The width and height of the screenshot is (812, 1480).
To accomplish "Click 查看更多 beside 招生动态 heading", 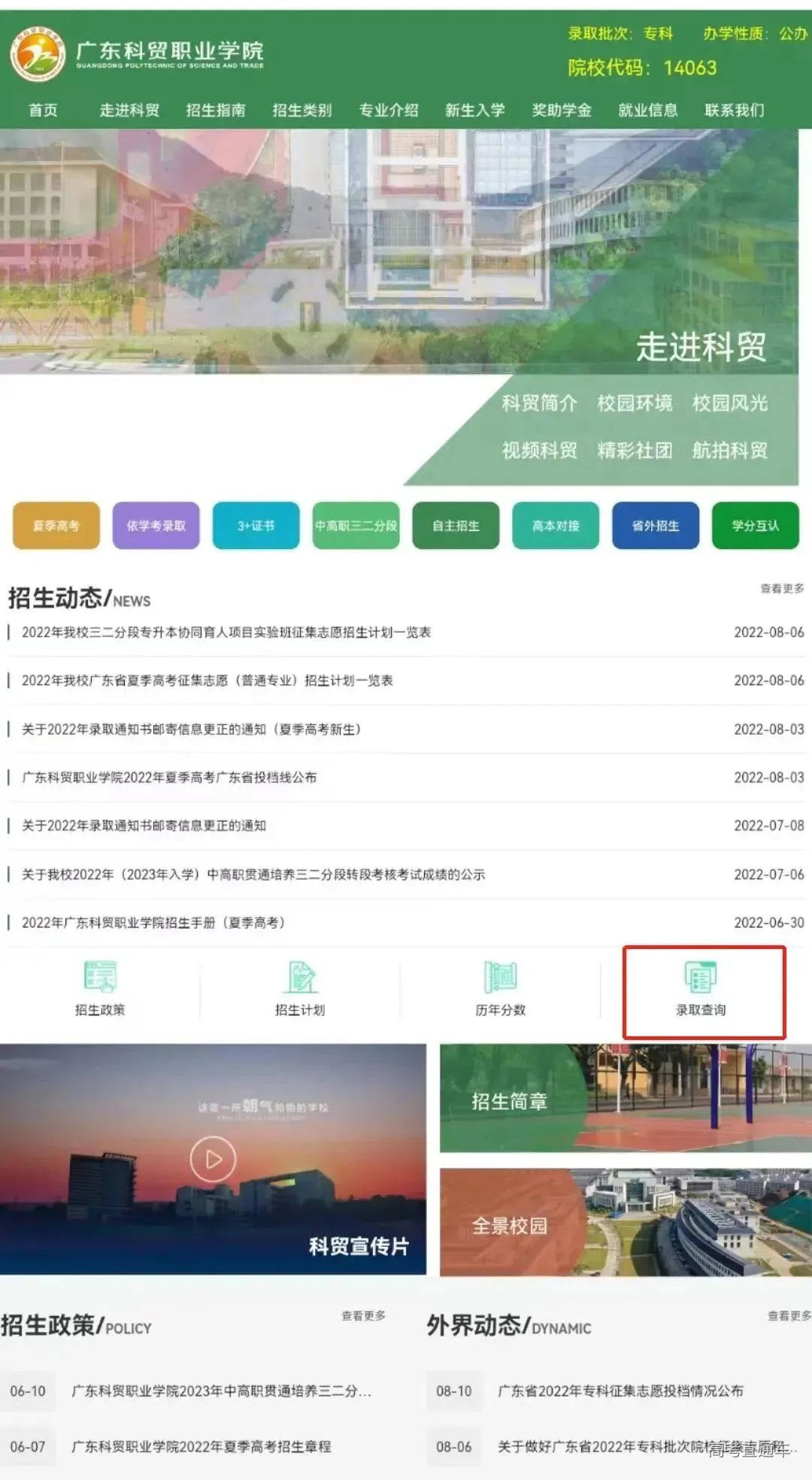I will pyautogui.click(x=782, y=588).
